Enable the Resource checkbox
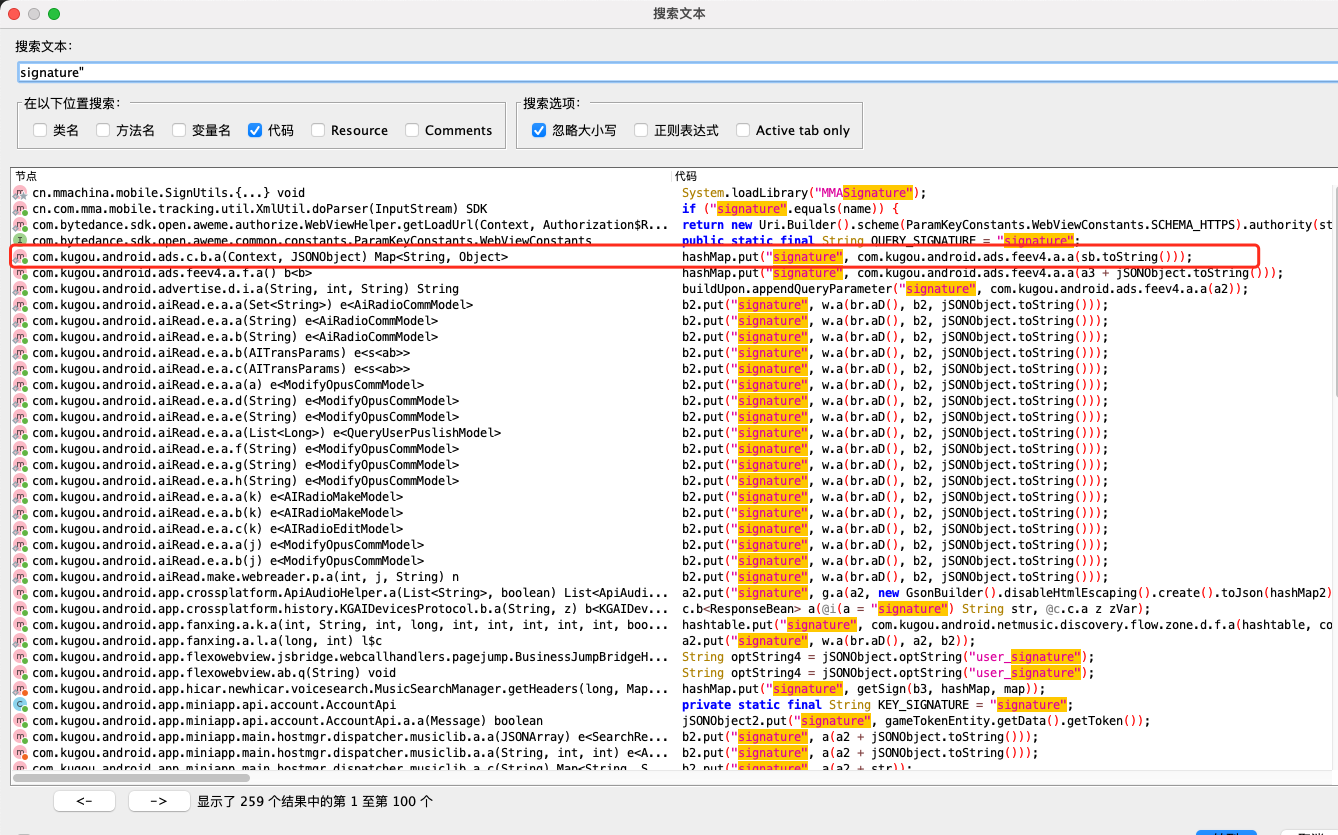This screenshot has height=835, width=1338. 318,130
